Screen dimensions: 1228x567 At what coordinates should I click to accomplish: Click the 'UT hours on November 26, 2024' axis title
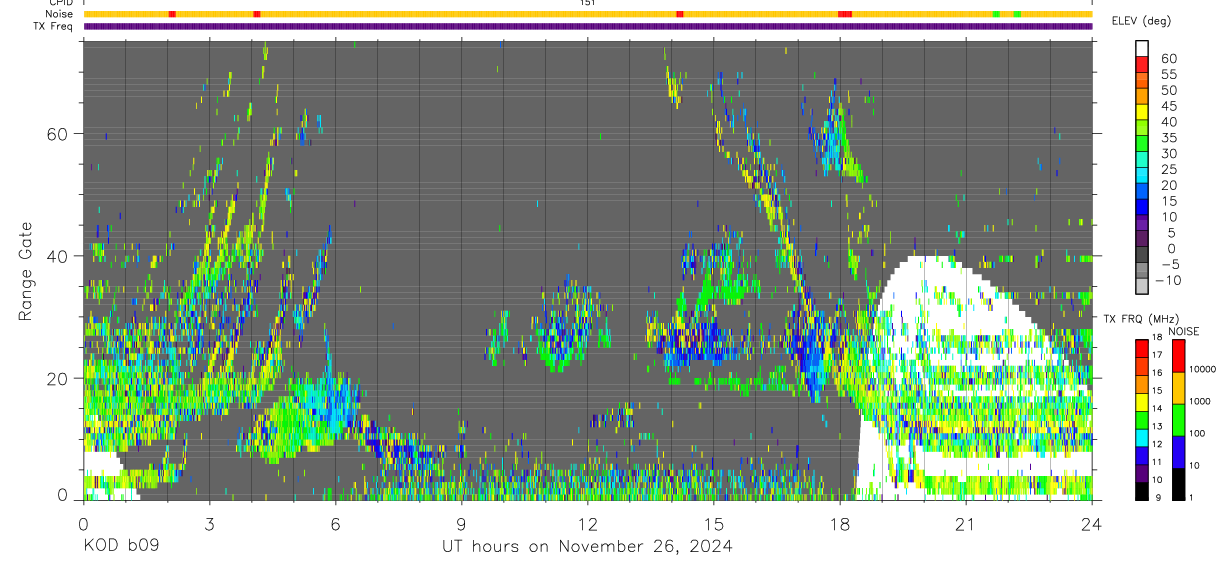(x=587, y=546)
